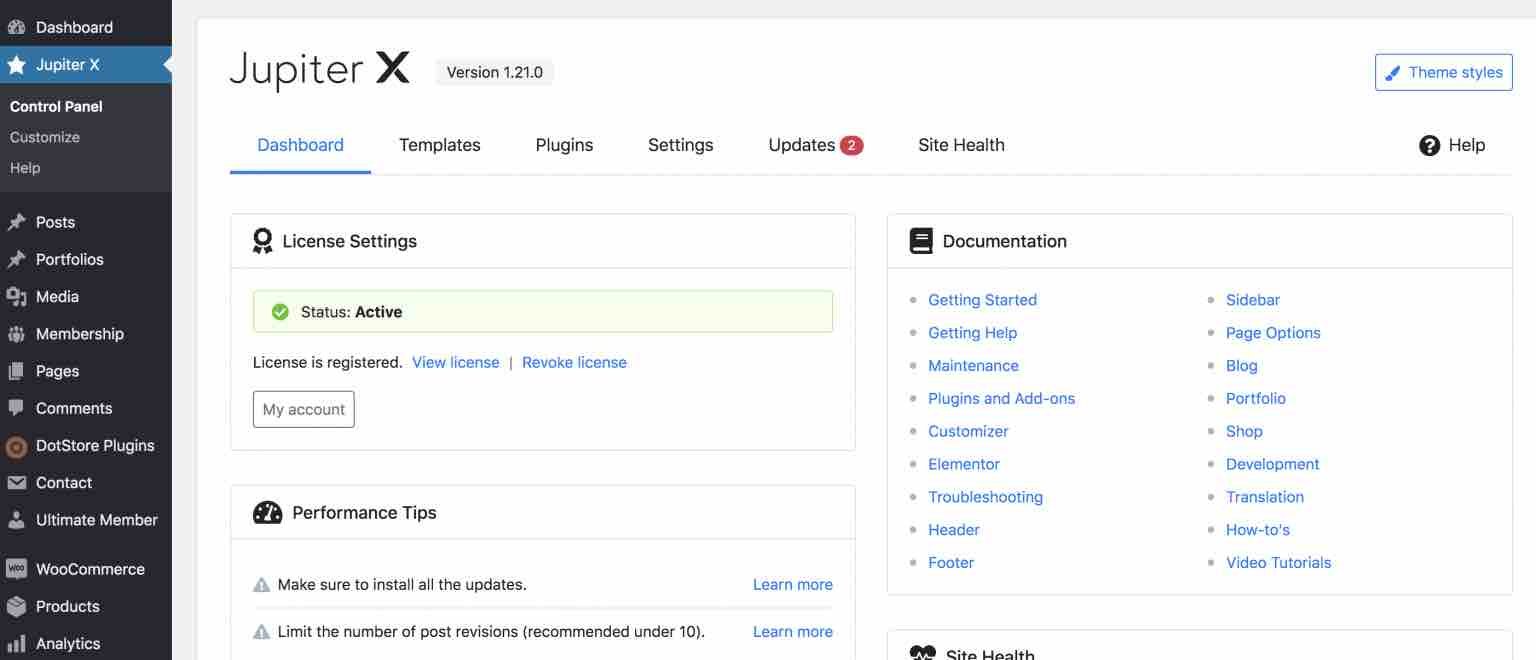The width and height of the screenshot is (1536, 660).
Task: Open the Revoke license link
Action: (x=574, y=362)
